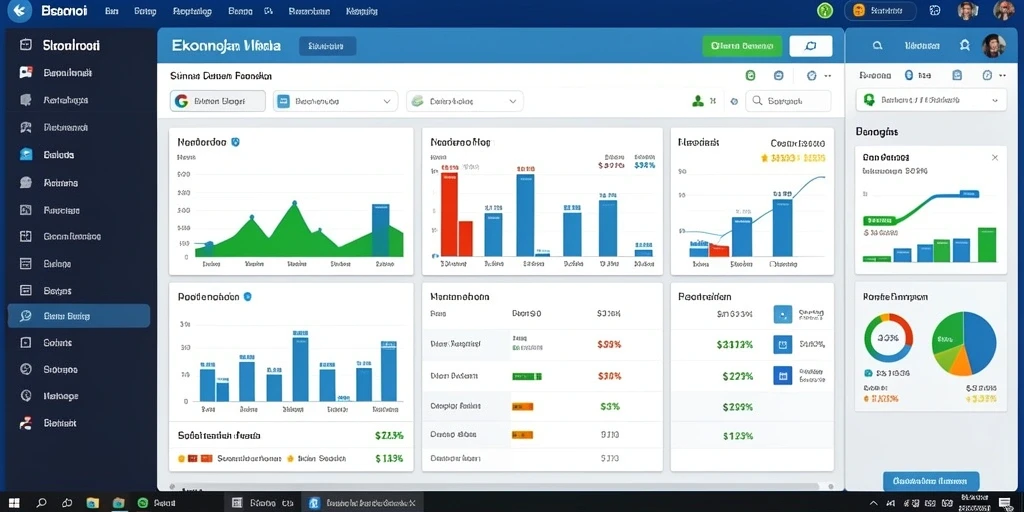Expand the dropdown with blue square icon

click(x=335, y=101)
